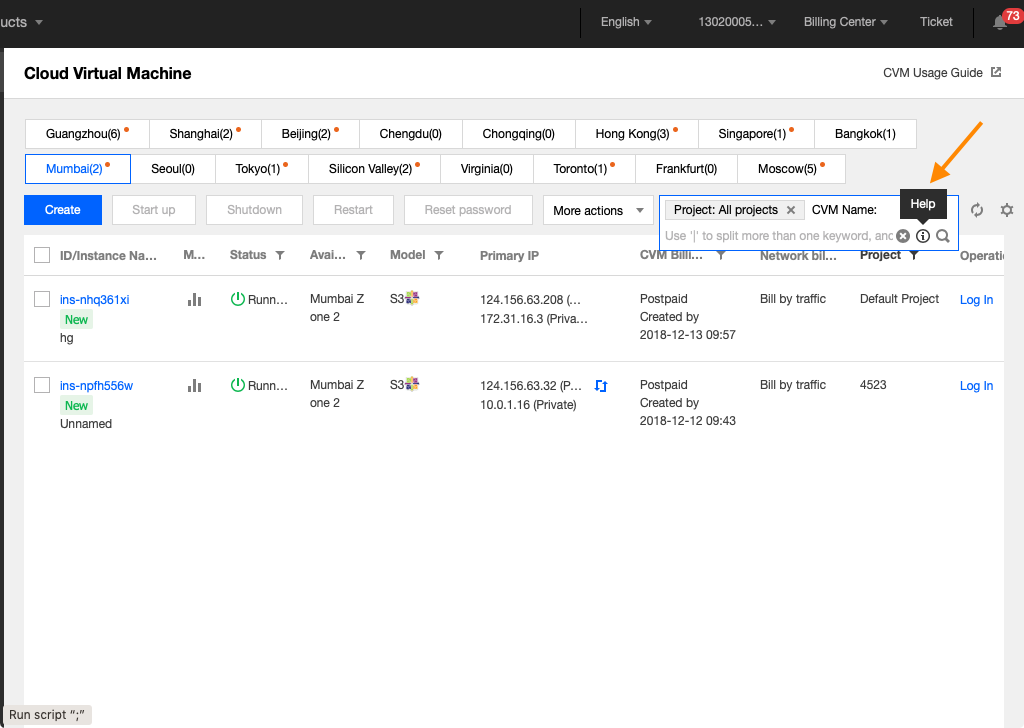Remove the Project: All projects filter tag

click(791, 210)
